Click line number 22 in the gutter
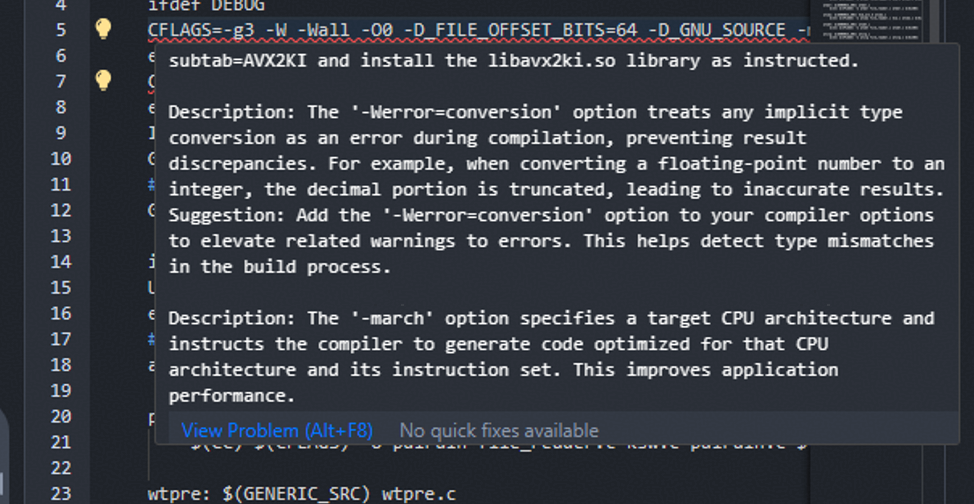This screenshot has width=974, height=504. pos(60,468)
